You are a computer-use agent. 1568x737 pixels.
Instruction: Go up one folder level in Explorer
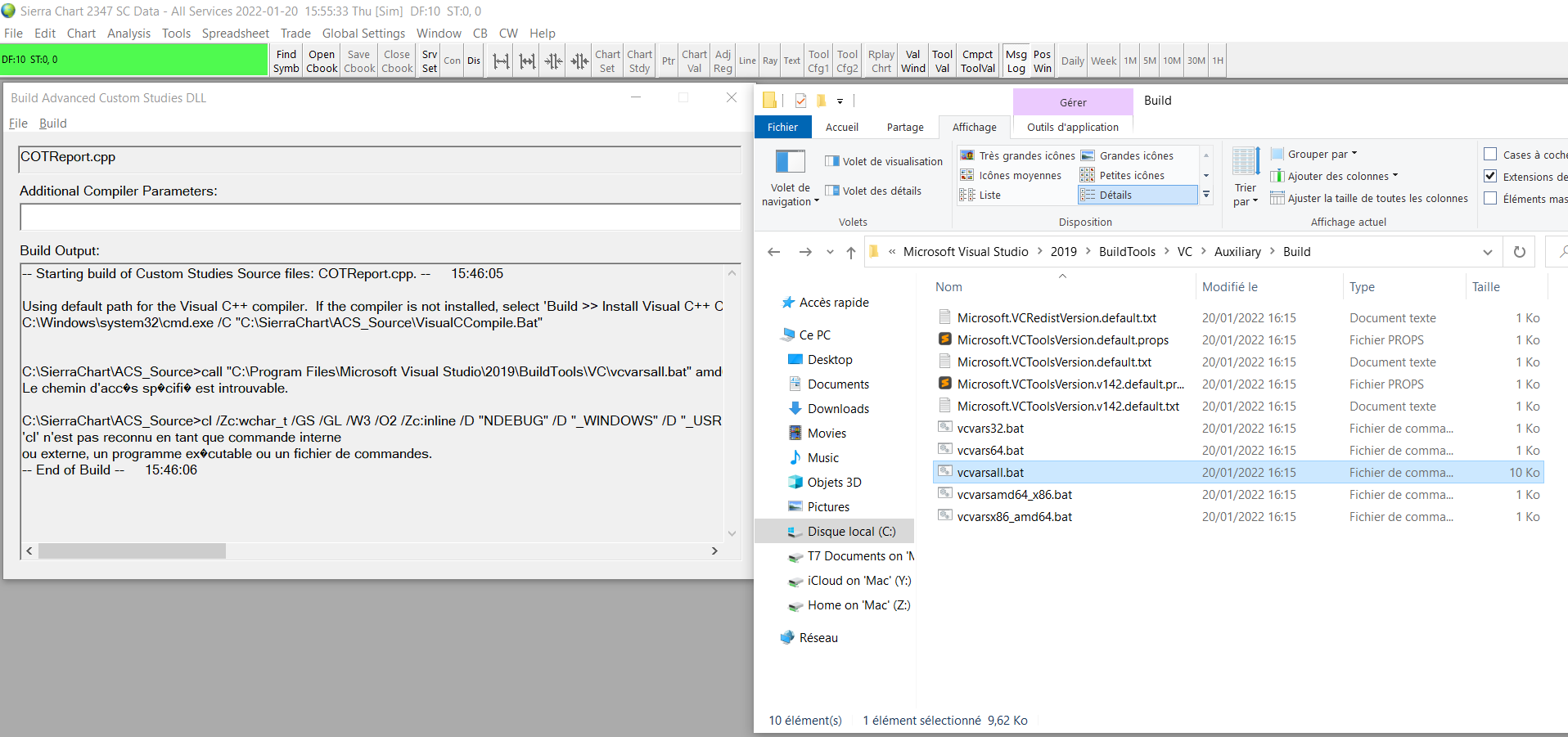(851, 252)
